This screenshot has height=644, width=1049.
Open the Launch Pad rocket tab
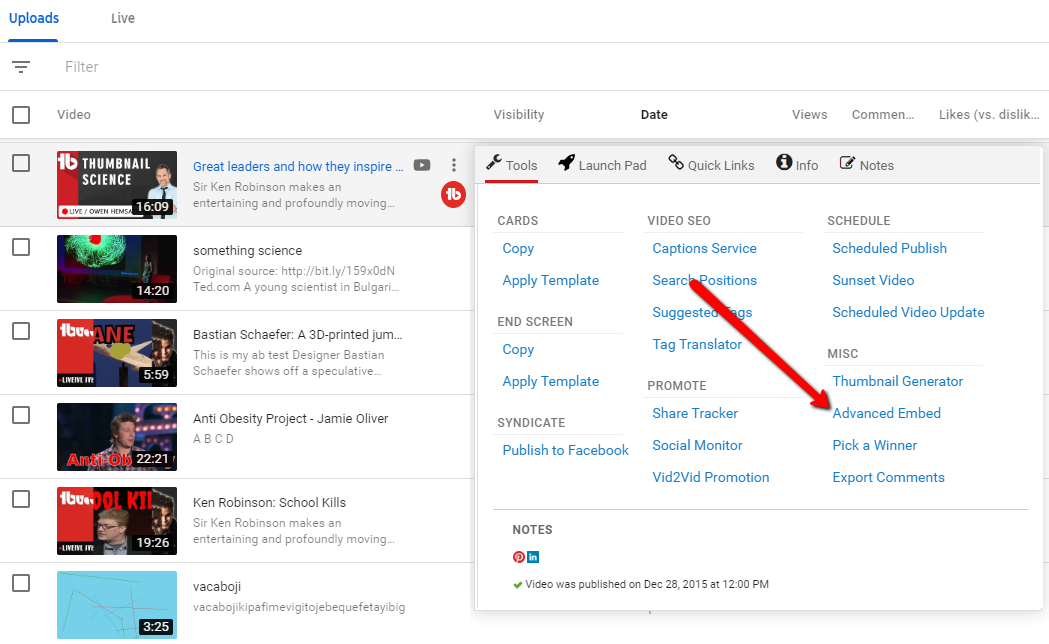(602, 165)
